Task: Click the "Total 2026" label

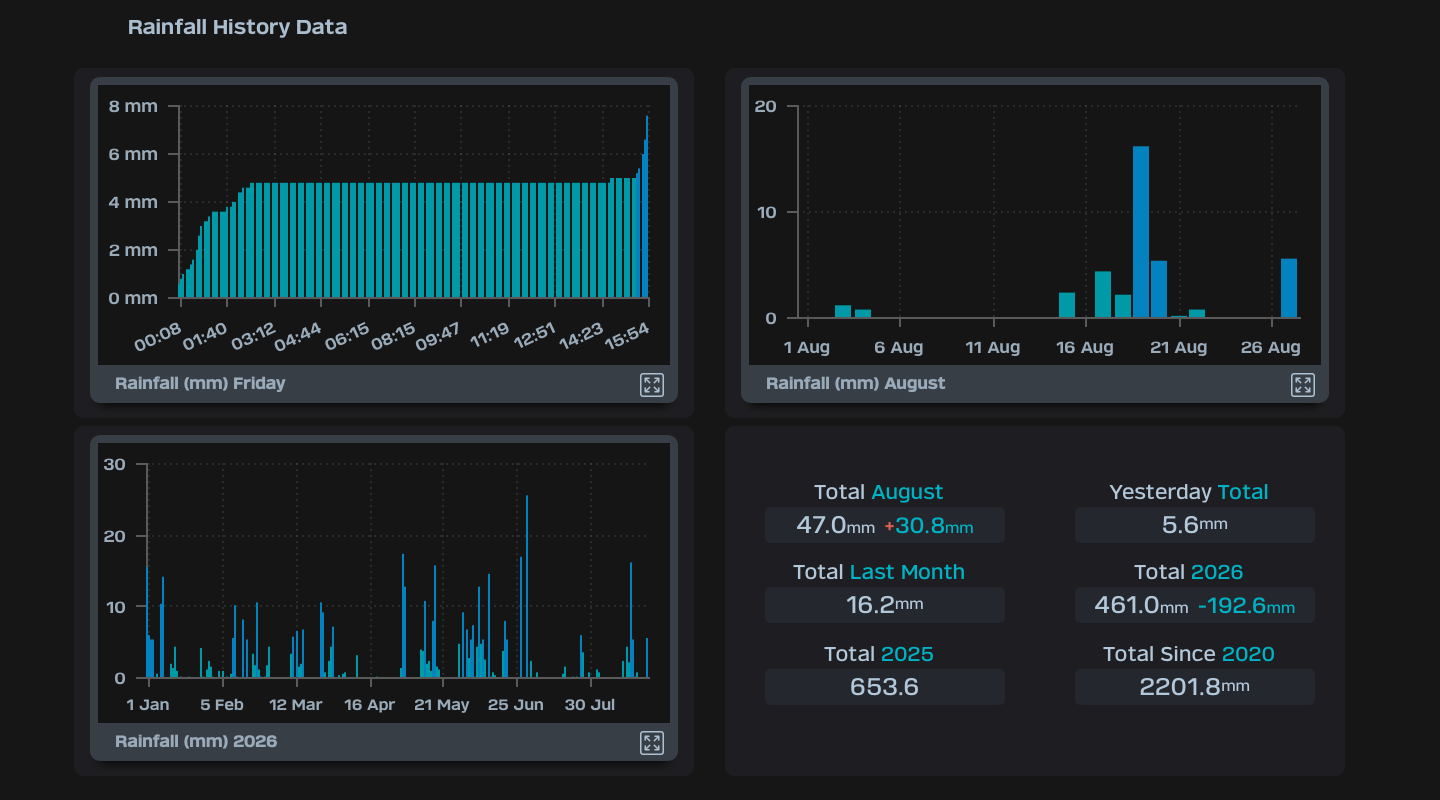Action: [x=1188, y=572]
